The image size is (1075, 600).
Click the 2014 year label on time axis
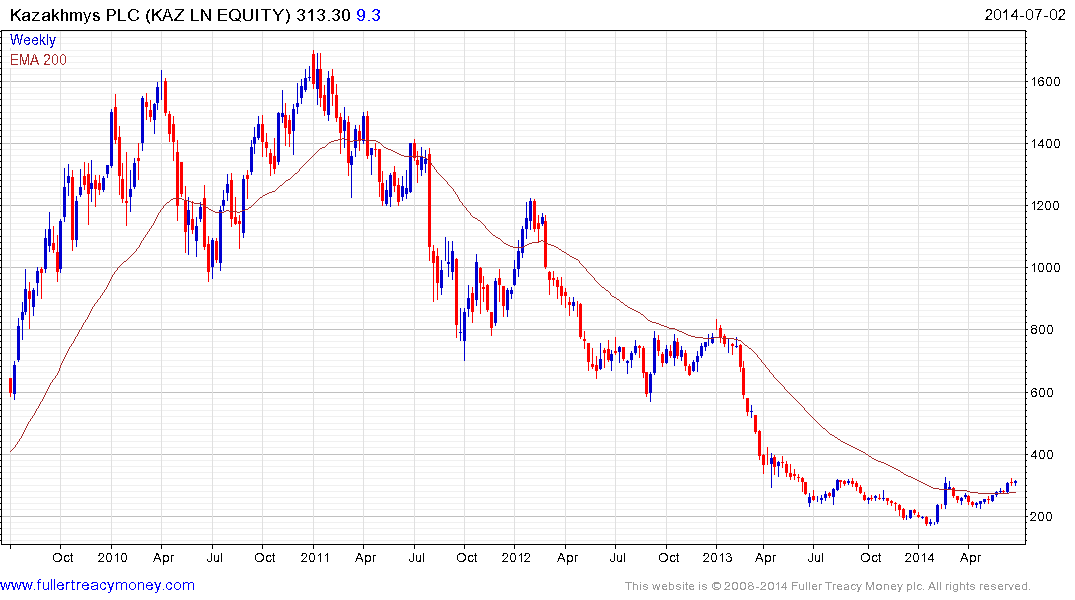click(919, 557)
